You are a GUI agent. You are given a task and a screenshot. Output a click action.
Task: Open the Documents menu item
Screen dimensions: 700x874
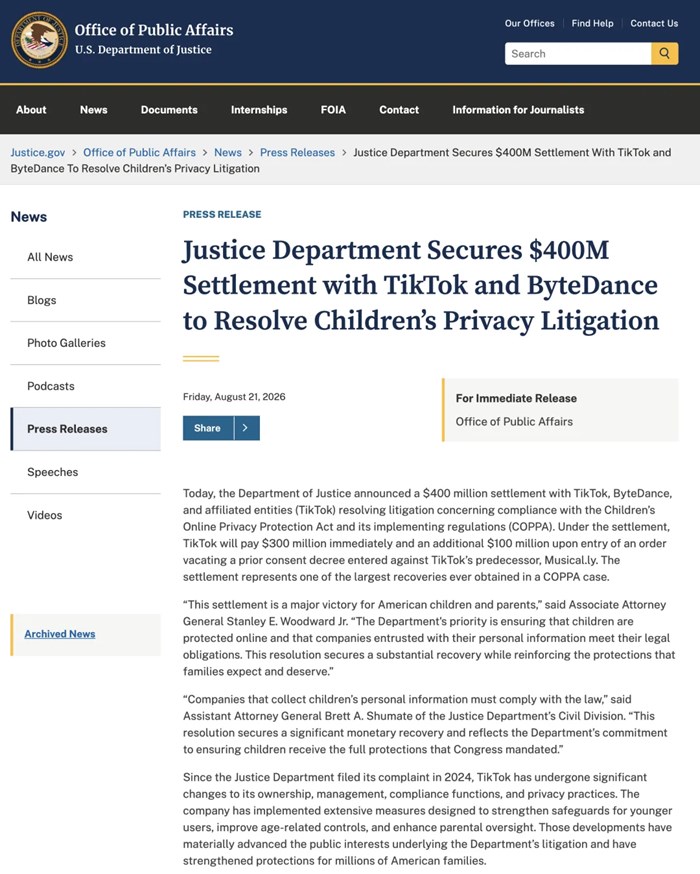[169, 110]
